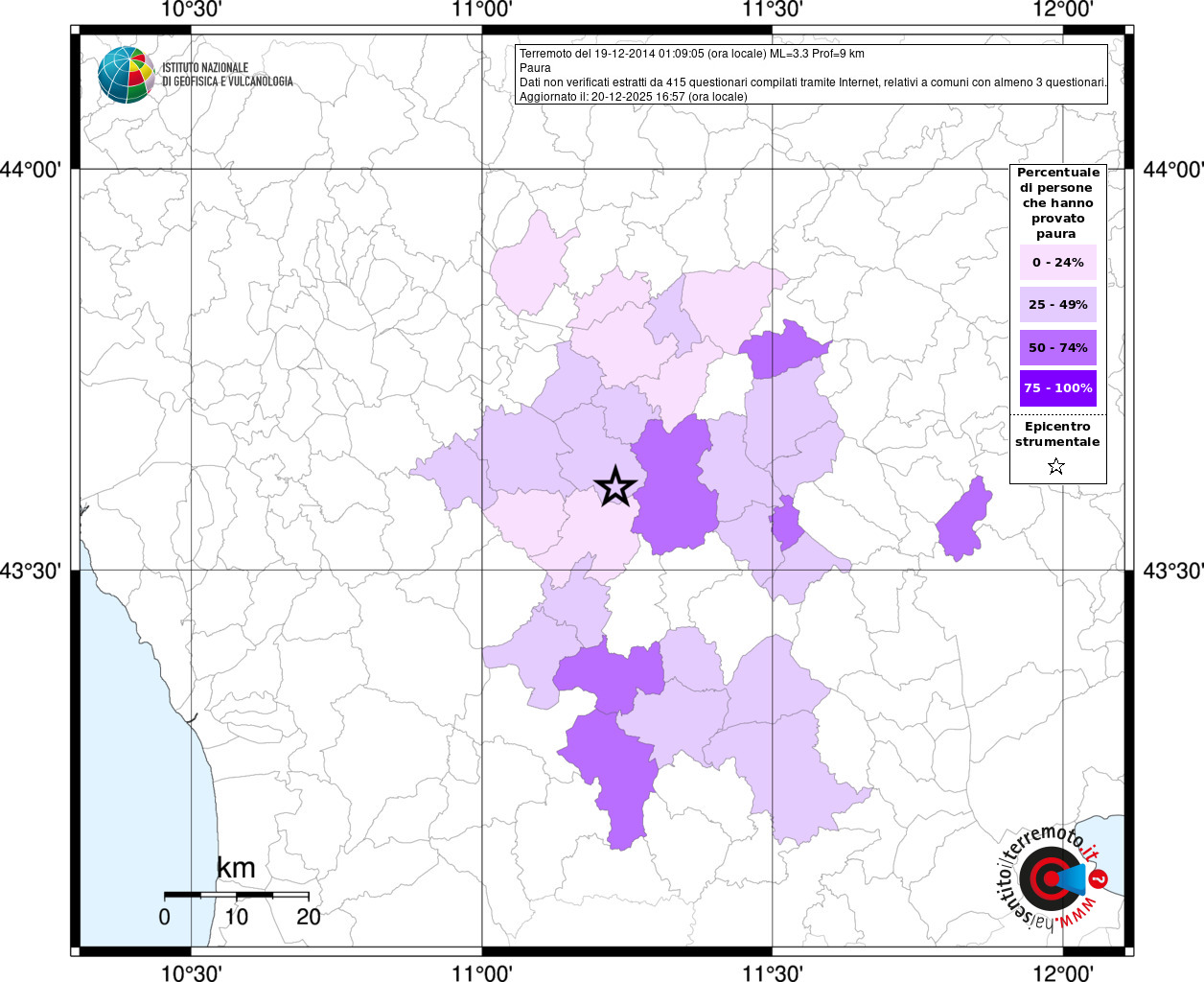Click the scale bar '10' label
The width and height of the screenshot is (1204, 982).
point(236,917)
